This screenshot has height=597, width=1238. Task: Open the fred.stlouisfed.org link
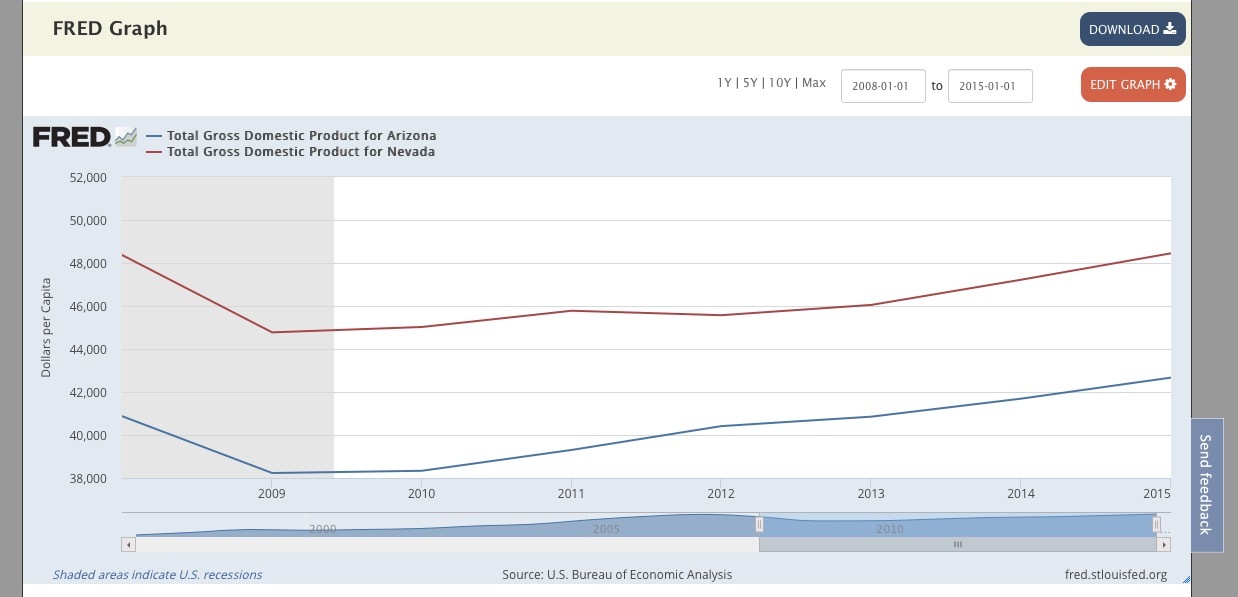1116,575
